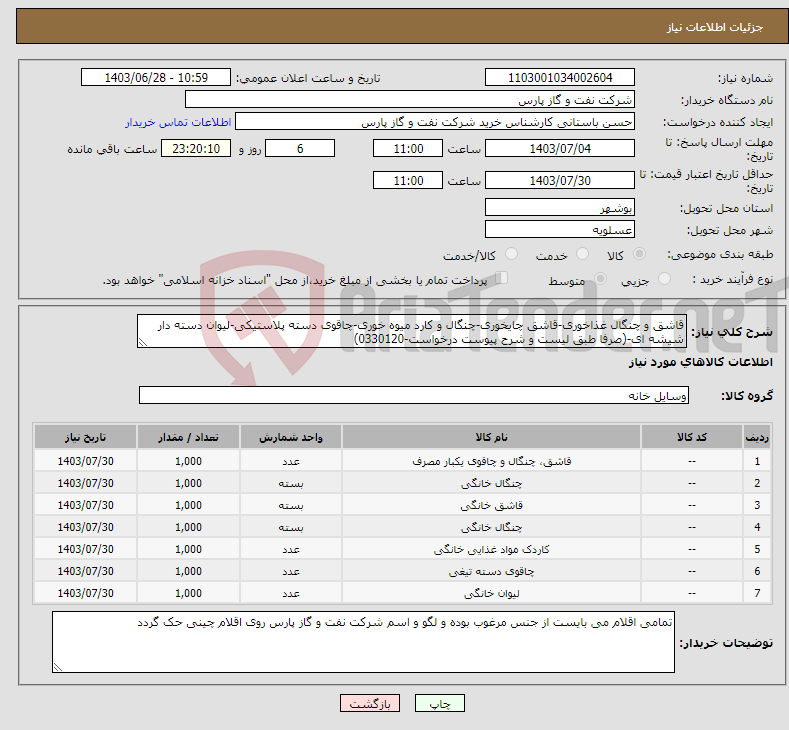
Task: Click the شرح کلی نیاز description textarea
Action: coord(412,332)
